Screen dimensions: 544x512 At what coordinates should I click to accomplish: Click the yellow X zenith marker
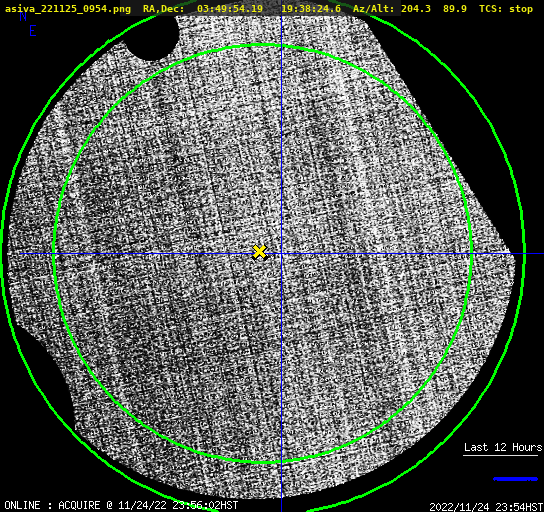259,252
